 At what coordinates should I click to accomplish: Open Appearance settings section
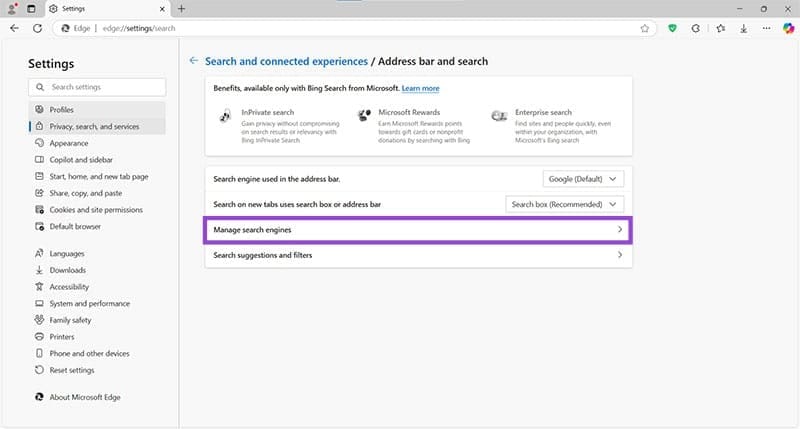pos(97,143)
